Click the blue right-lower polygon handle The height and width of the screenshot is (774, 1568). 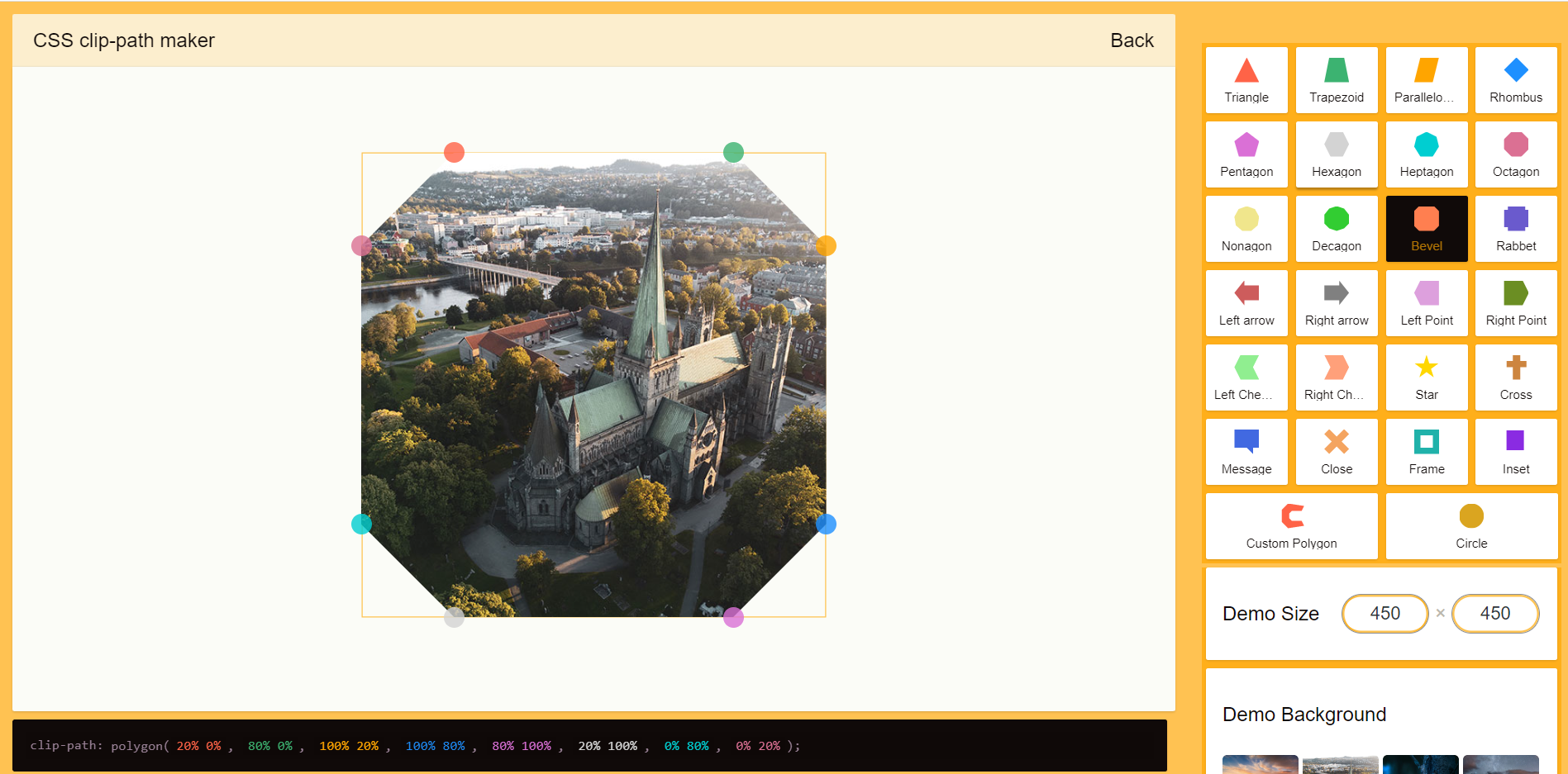tap(826, 524)
